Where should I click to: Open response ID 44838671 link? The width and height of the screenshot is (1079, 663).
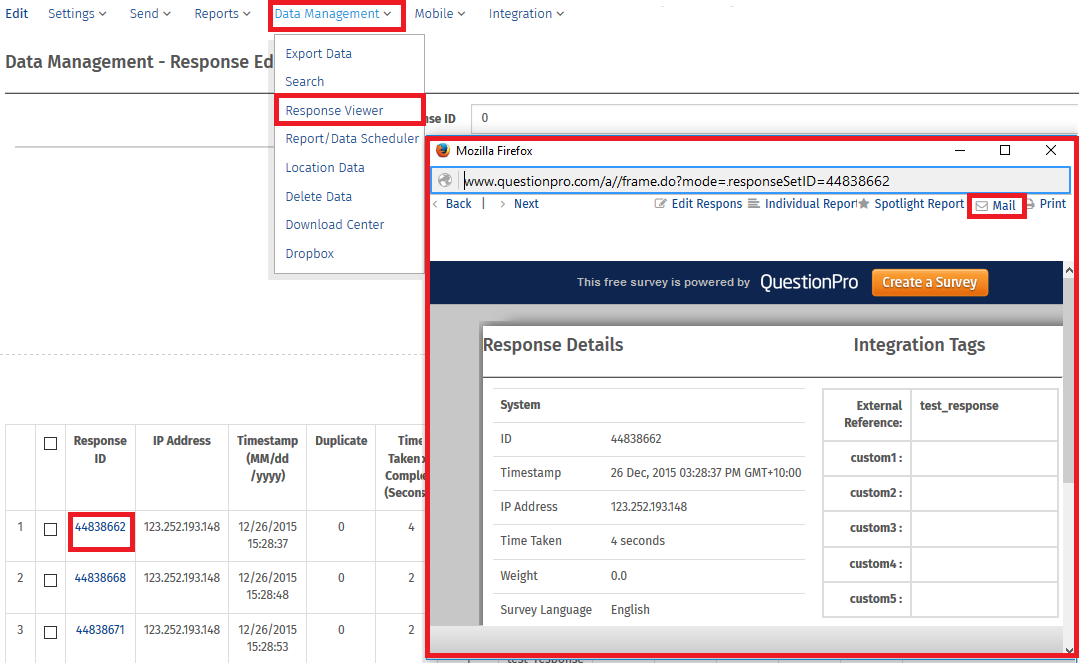tap(100, 629)
